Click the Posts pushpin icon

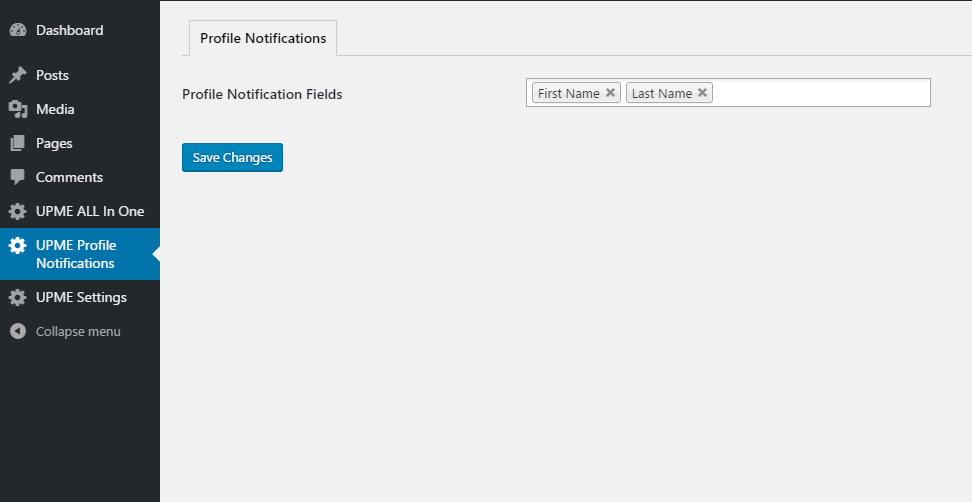(x=18, y=75)
